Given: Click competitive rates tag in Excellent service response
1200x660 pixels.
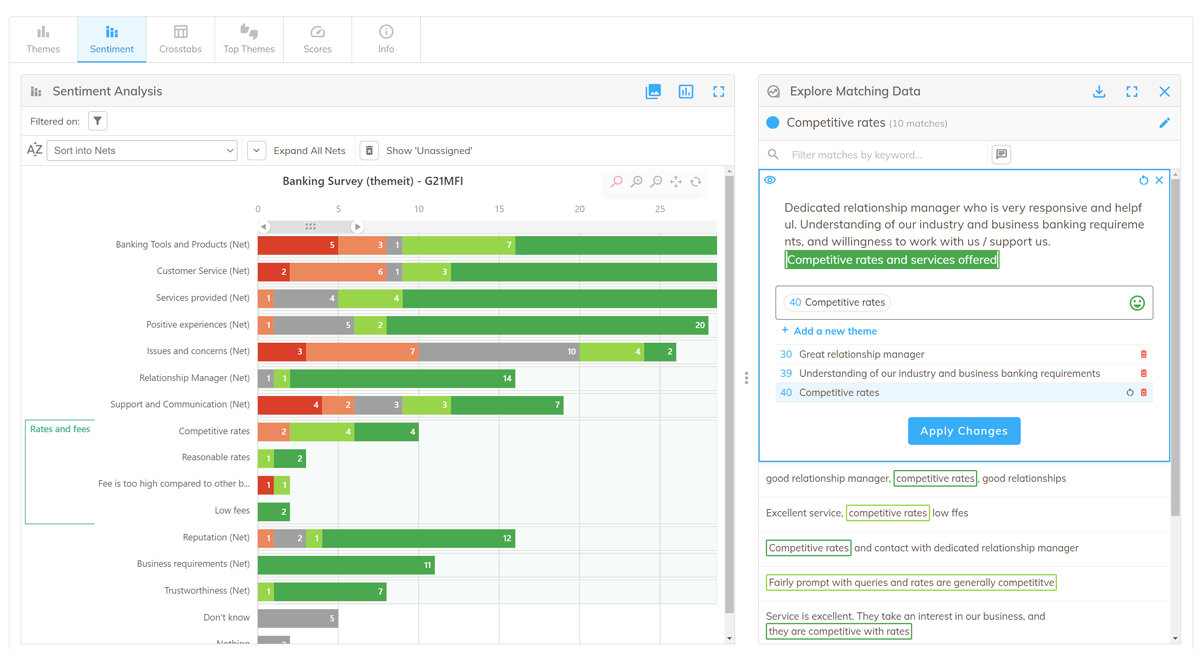Looking at the screenshot, I should click(887, 513).
